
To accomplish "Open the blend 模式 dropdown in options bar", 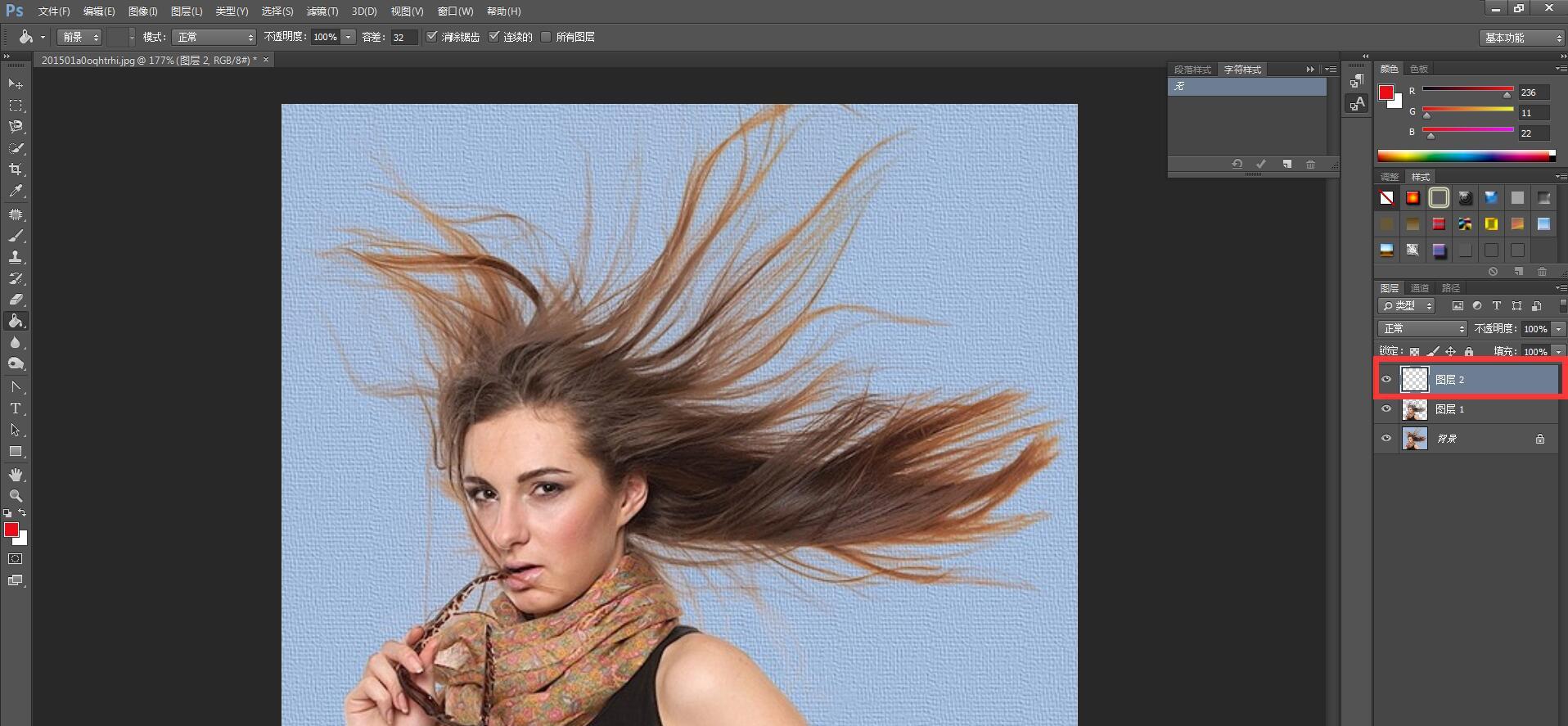I will [214, 37].
